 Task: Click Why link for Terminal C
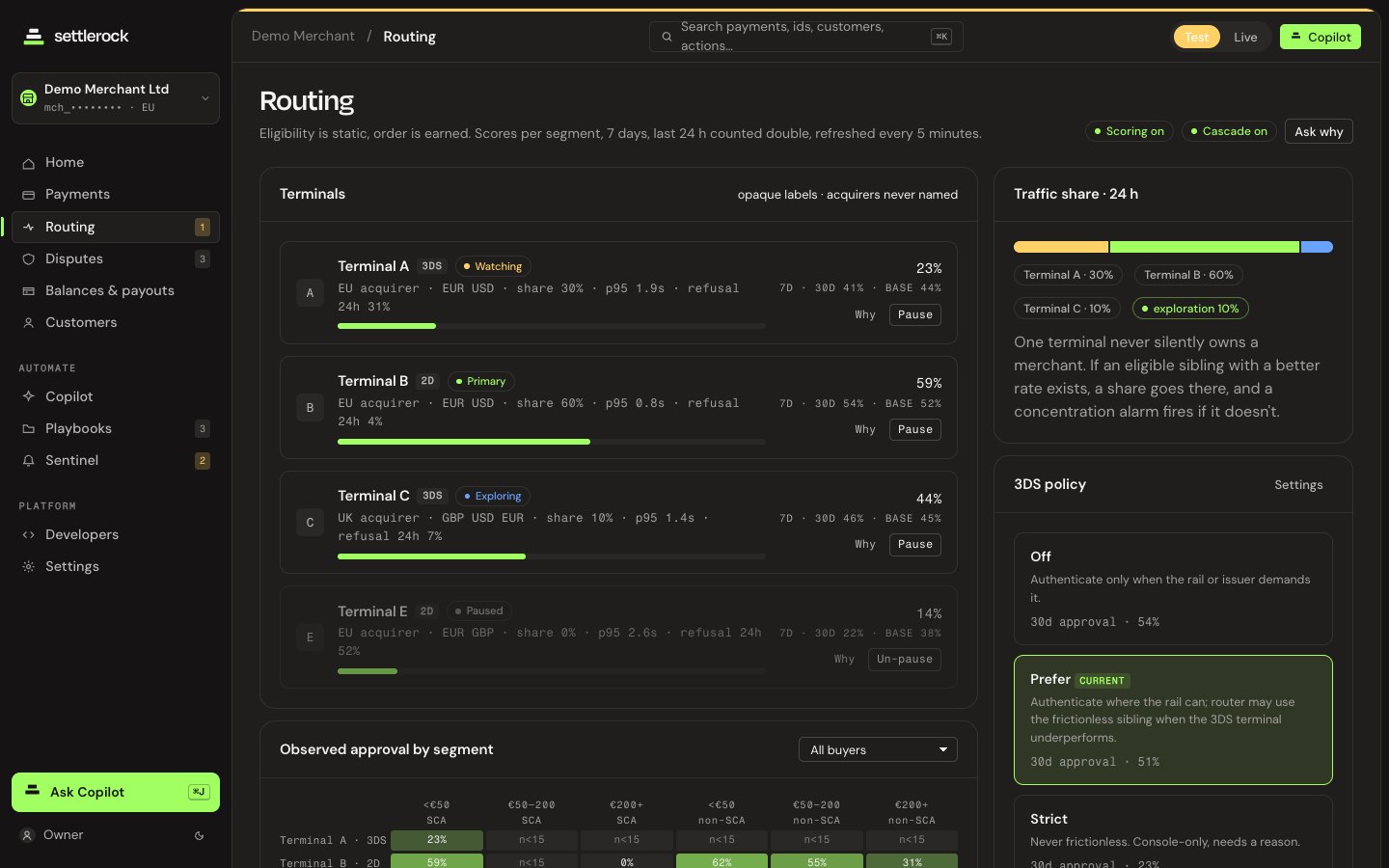(x=865, y=544)
